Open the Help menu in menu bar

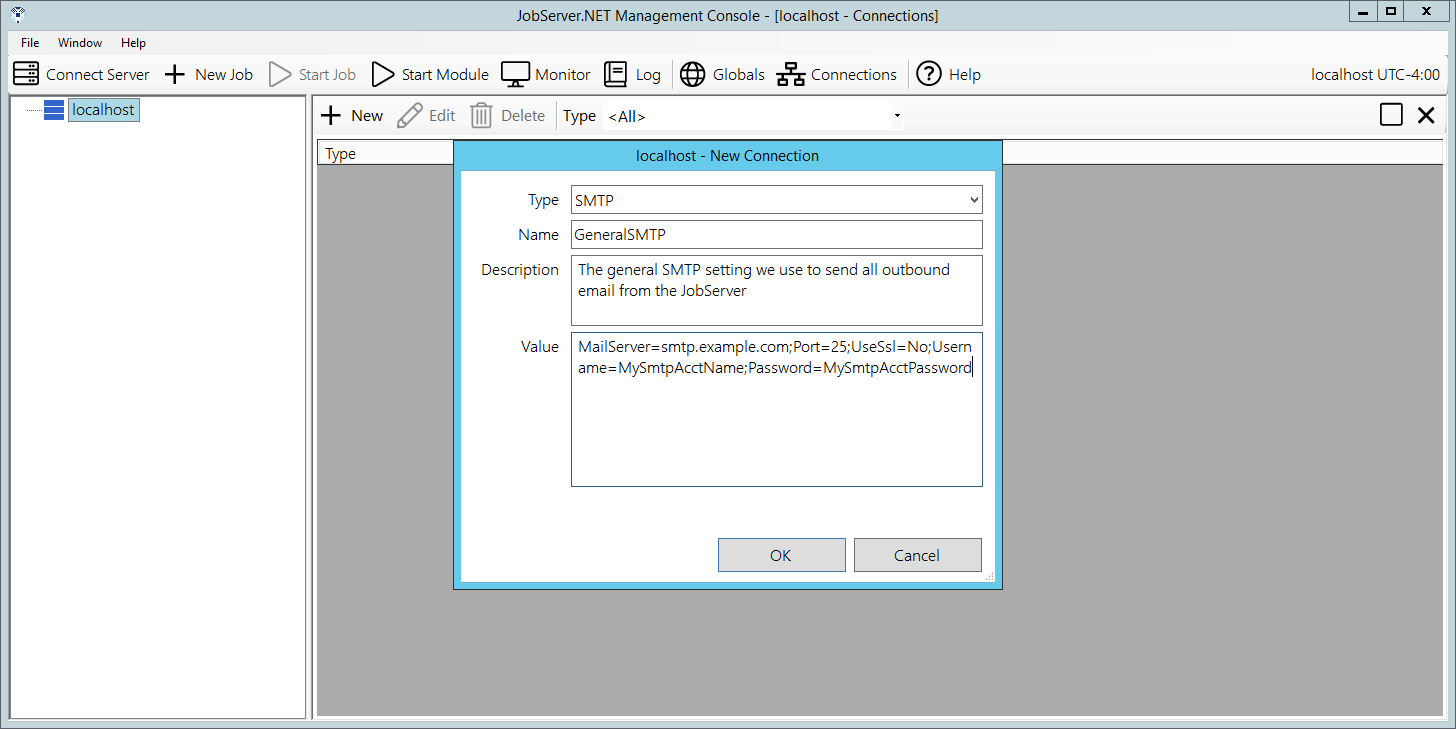tap(133, 43)
